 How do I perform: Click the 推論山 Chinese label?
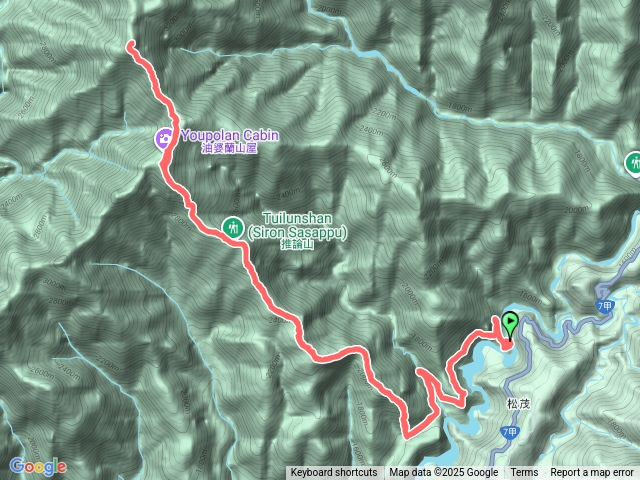[x=298, y=244]
